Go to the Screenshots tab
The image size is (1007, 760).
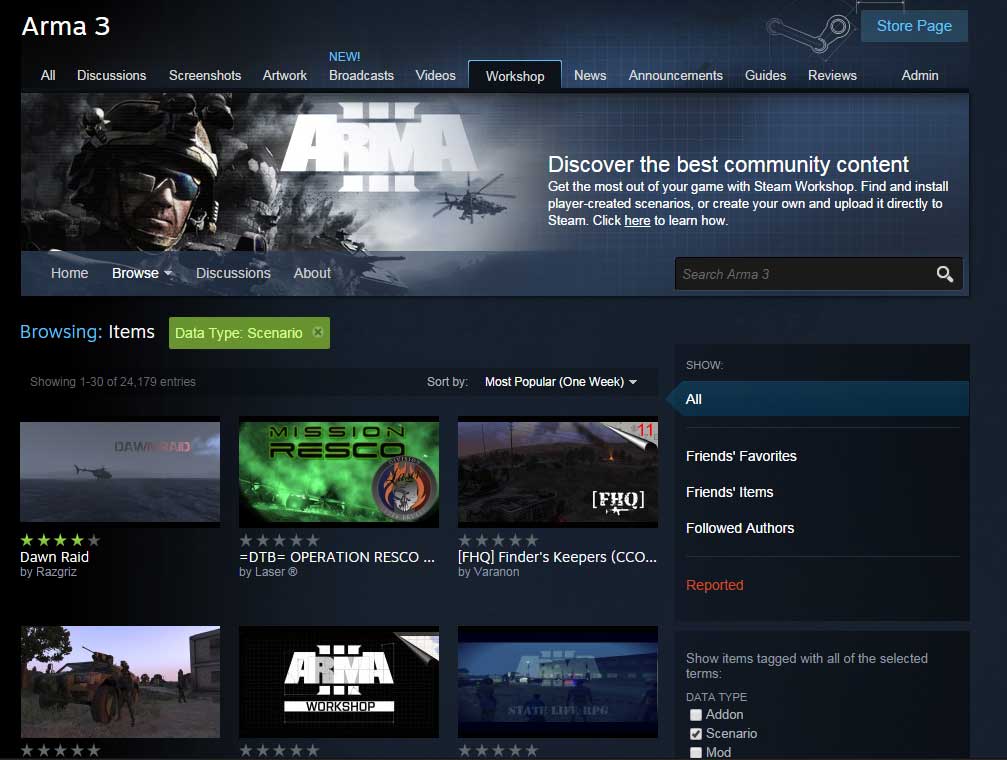tap(205, 75)
